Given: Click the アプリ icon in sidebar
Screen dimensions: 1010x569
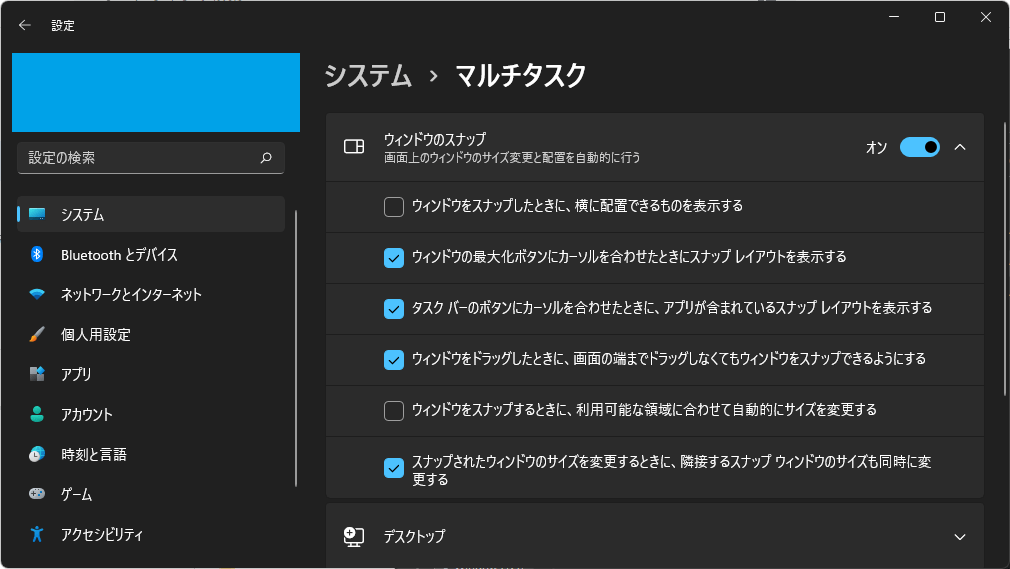Looking at the screenshot, I should [x=37, y=374].
